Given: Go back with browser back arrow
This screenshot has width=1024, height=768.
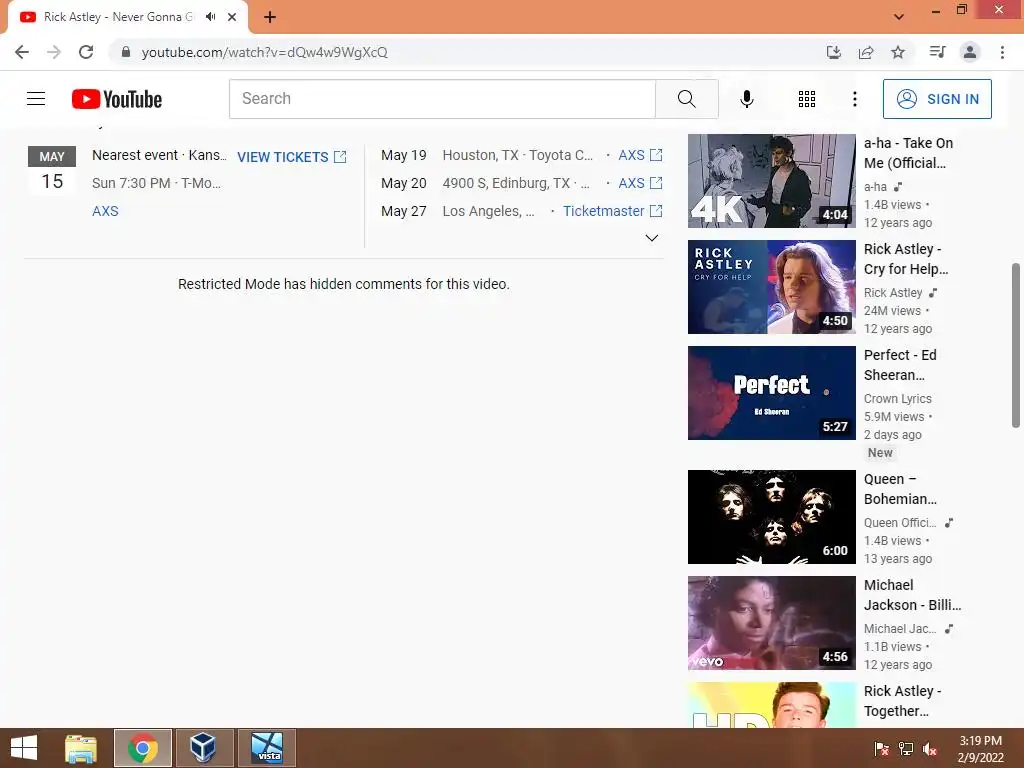Looking at the screenshot, I should point(22,52).
